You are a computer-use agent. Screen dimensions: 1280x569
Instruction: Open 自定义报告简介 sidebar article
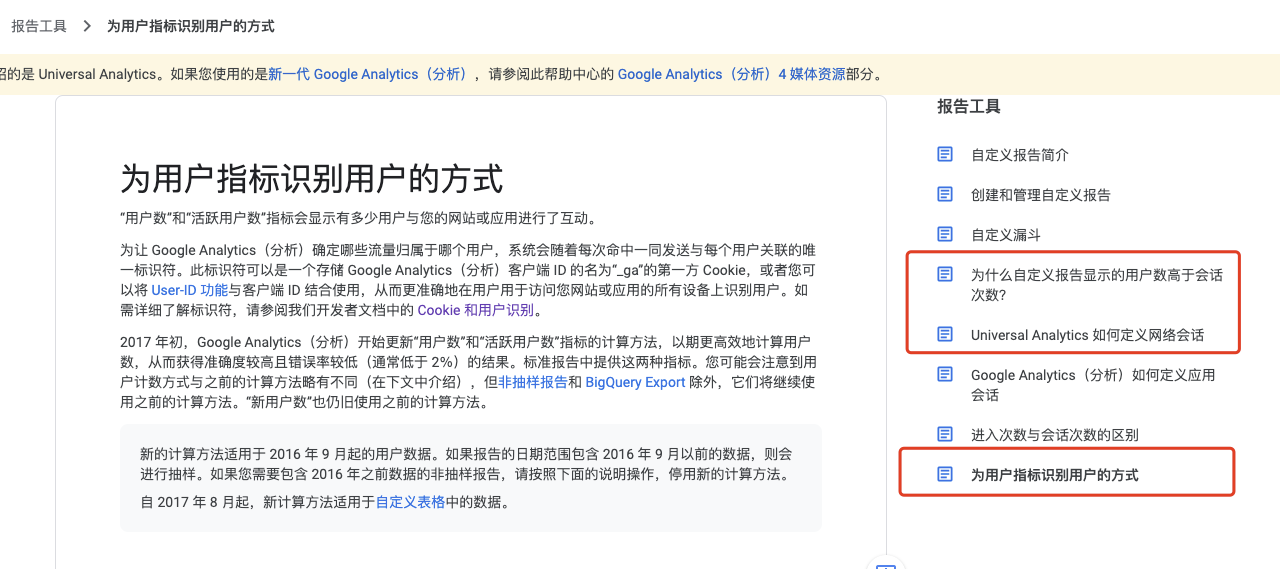pos(1020,155)
